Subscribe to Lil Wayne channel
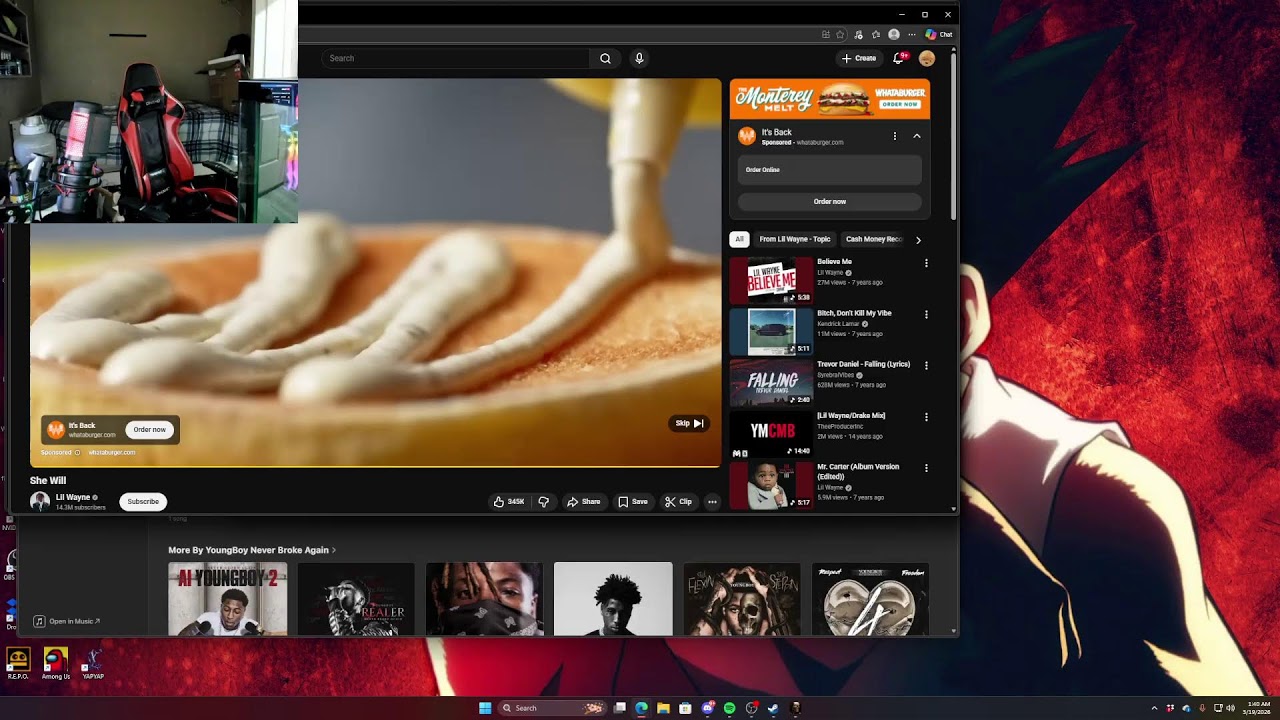The height and width of the screenshot is (720, 1280). tap(143, 502)
